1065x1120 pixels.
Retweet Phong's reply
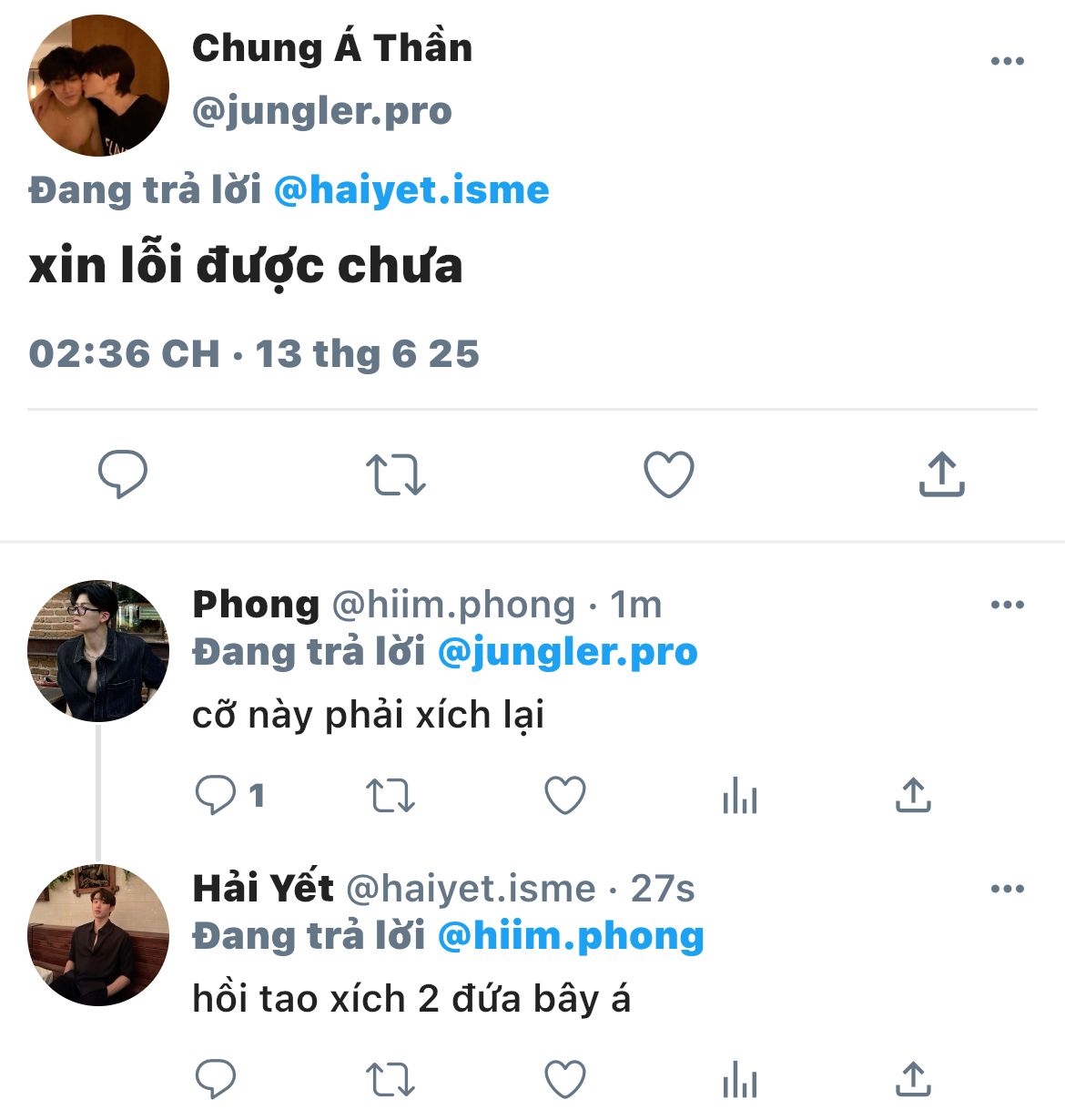coord(390,795)
